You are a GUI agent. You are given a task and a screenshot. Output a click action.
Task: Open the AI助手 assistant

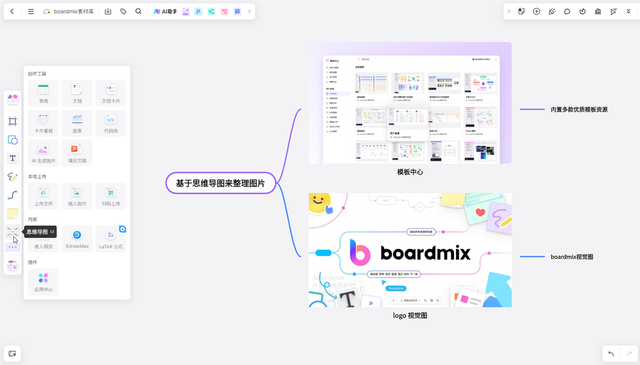click(165, 11)
